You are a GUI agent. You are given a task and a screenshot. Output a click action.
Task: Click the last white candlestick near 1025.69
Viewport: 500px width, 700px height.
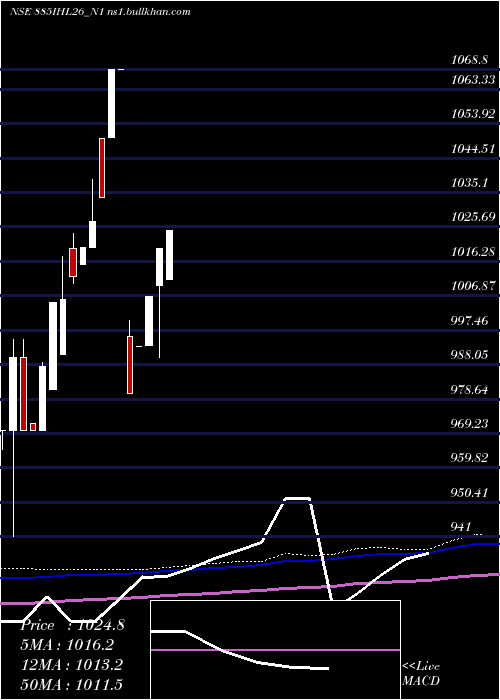[x=170, y=255]
